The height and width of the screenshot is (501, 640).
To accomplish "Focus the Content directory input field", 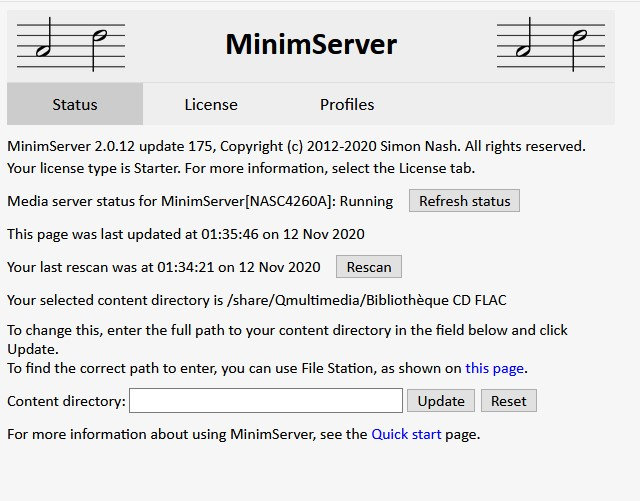I will tap(266, 401).
